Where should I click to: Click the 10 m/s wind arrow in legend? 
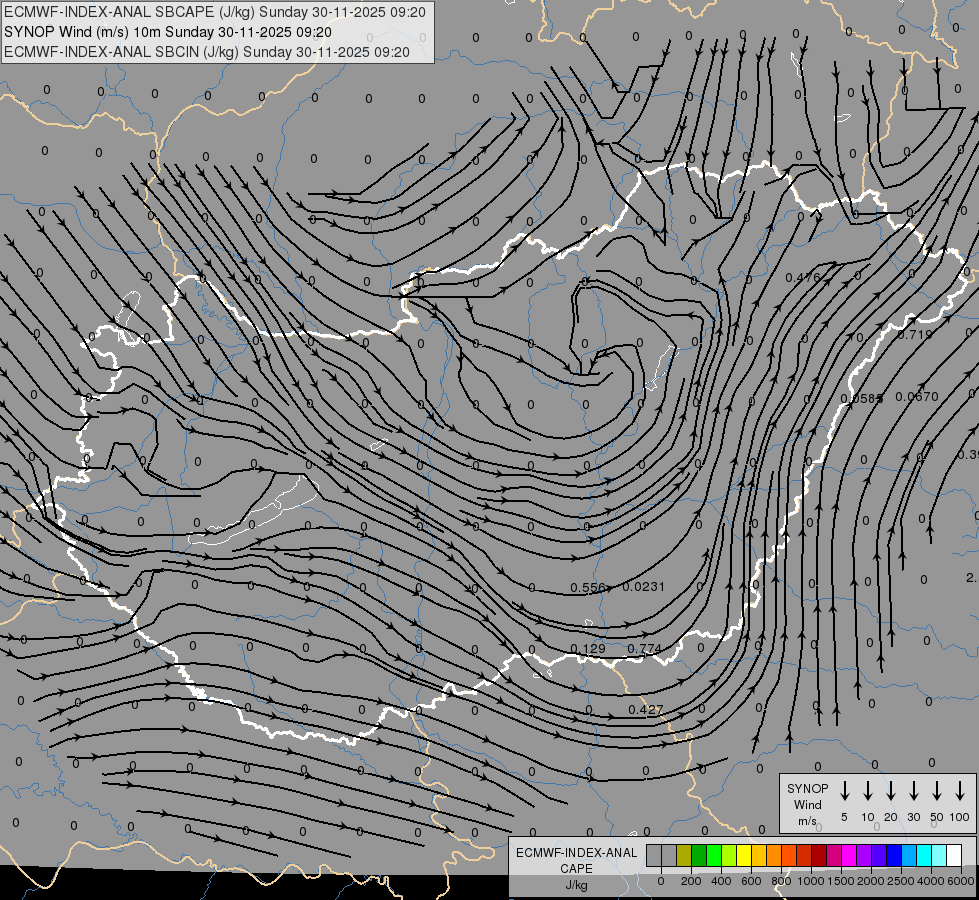[x=867, y=791]
